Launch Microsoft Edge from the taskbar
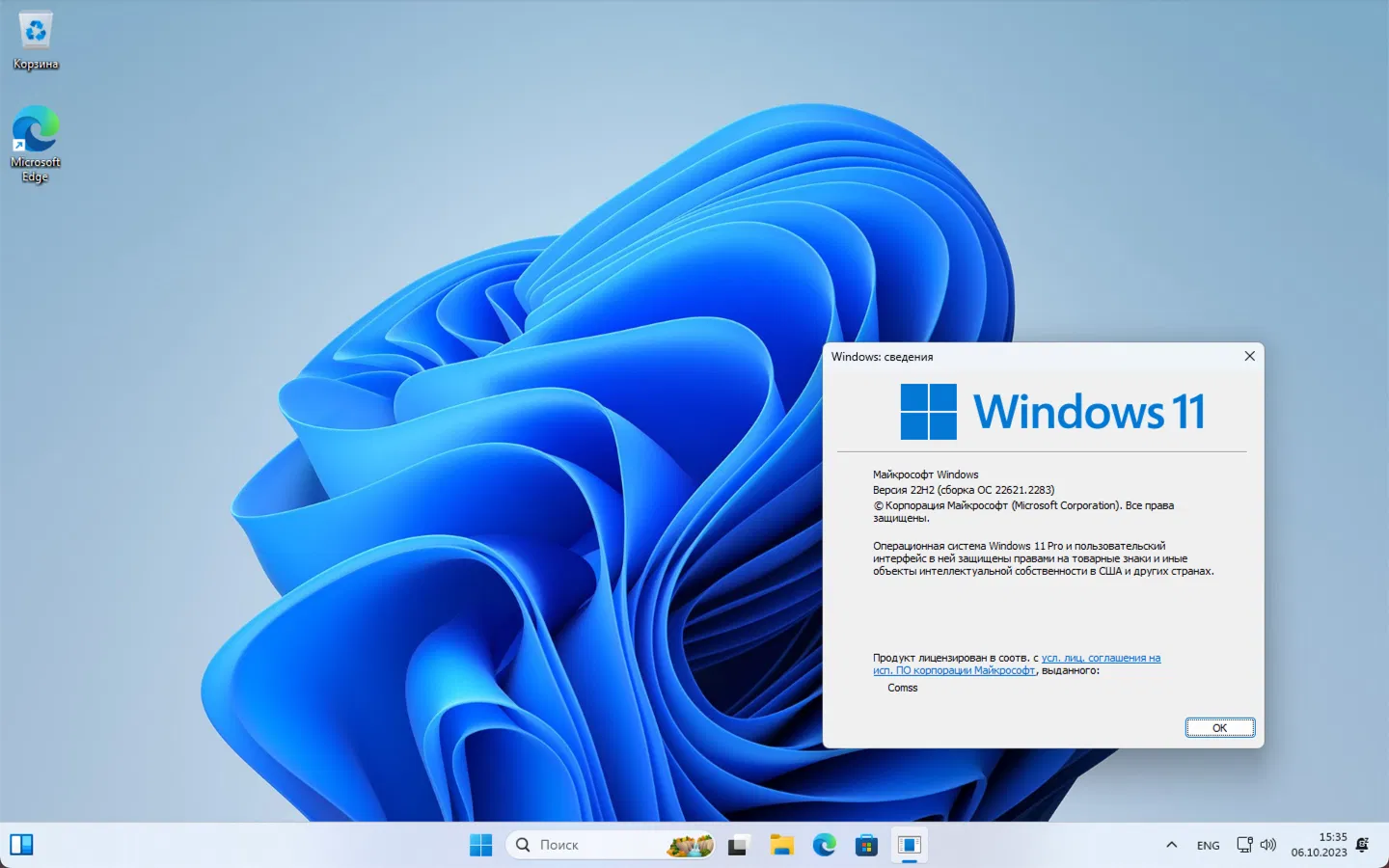The image size is (1389, 868). (824, 845)
